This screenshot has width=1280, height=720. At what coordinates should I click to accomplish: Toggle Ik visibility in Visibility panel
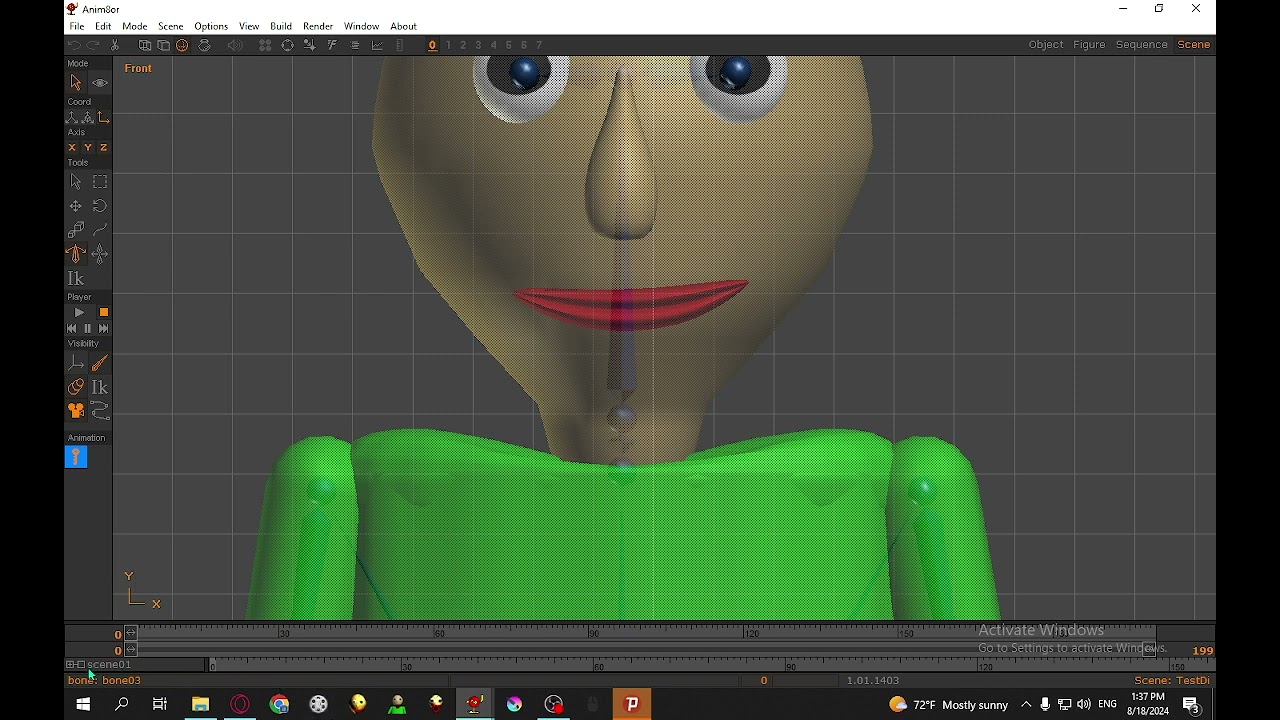(x=100, y=387)
